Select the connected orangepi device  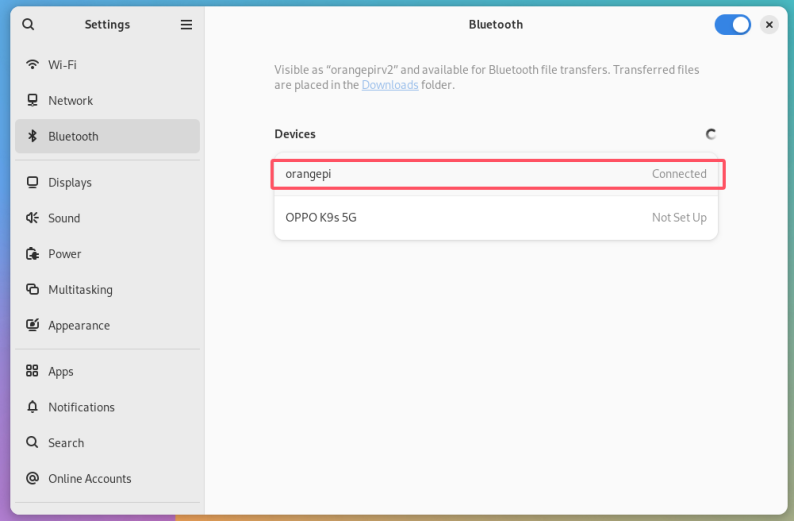(496, 174)
